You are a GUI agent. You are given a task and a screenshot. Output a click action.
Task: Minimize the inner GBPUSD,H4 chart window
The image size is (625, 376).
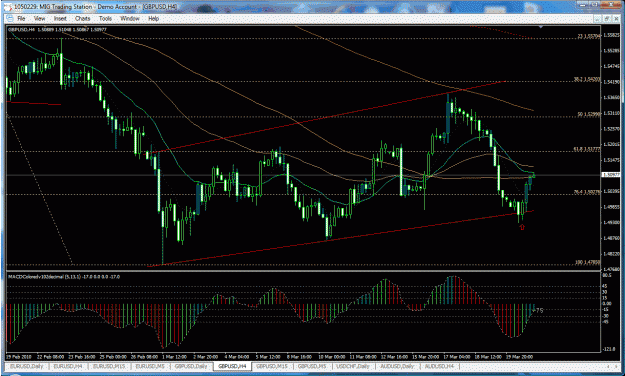[x=597, y=18]
